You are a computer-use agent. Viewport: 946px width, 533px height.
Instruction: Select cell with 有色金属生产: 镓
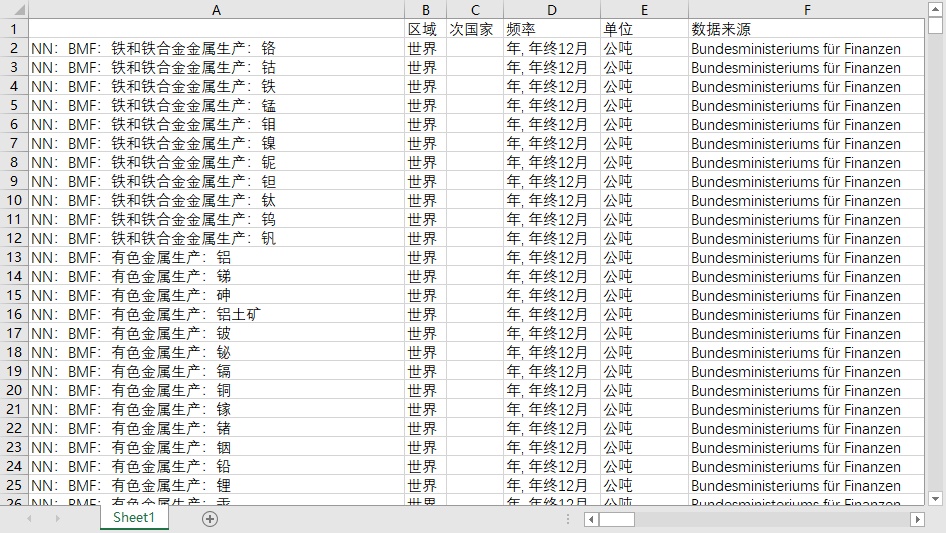pyautogui.click(x=217, y=409)
